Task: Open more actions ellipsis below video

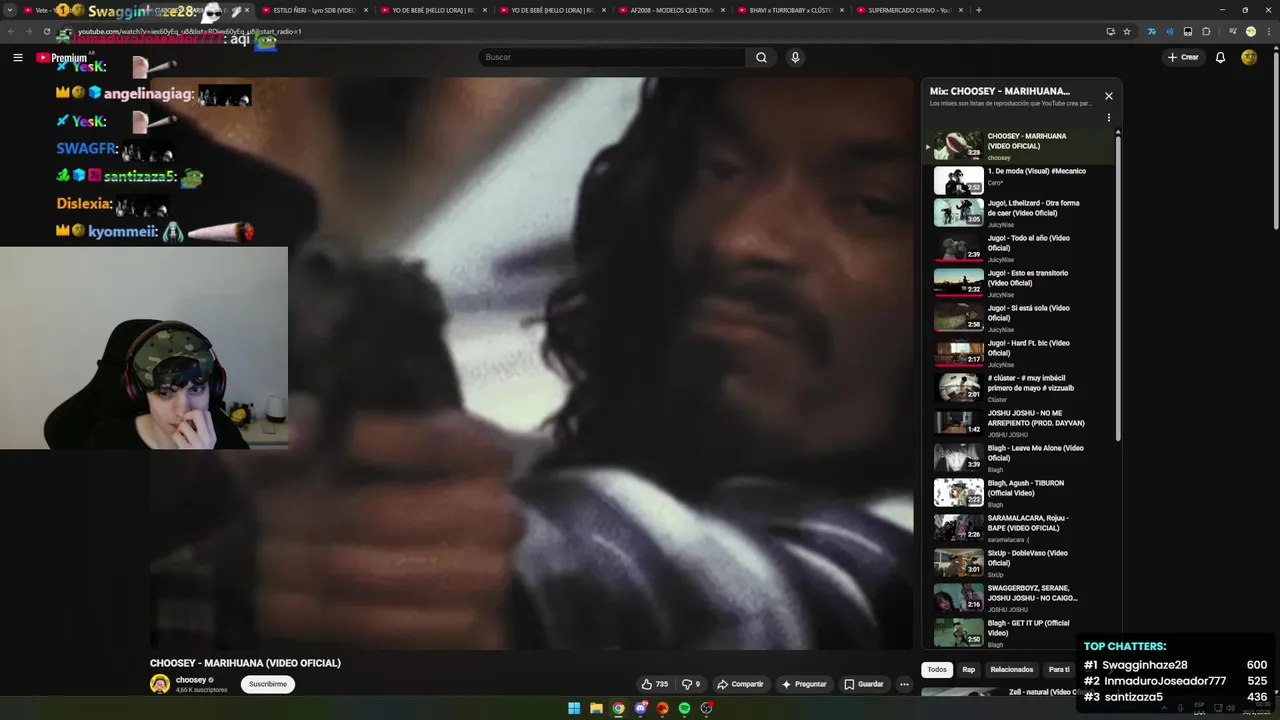Action: [904, 684]
